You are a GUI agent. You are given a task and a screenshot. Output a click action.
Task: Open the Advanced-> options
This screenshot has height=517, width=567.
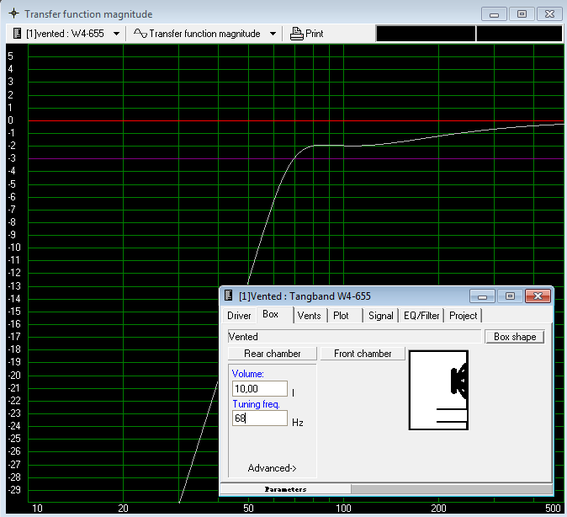click(x=272, y=468)
